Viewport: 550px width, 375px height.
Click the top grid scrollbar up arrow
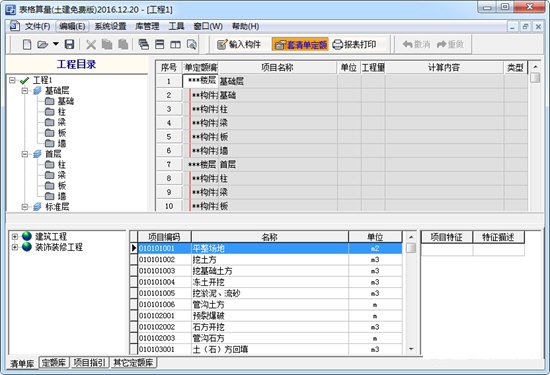coord(535,67)
